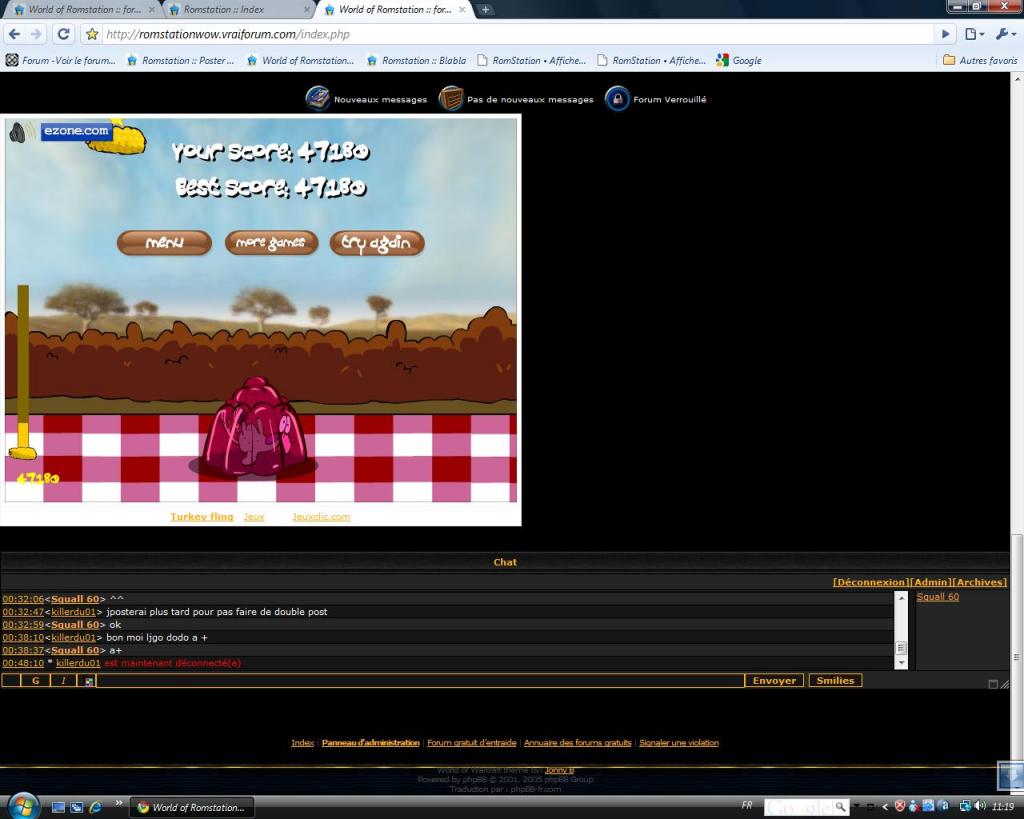Open the Jonny B theme author link

560,770
